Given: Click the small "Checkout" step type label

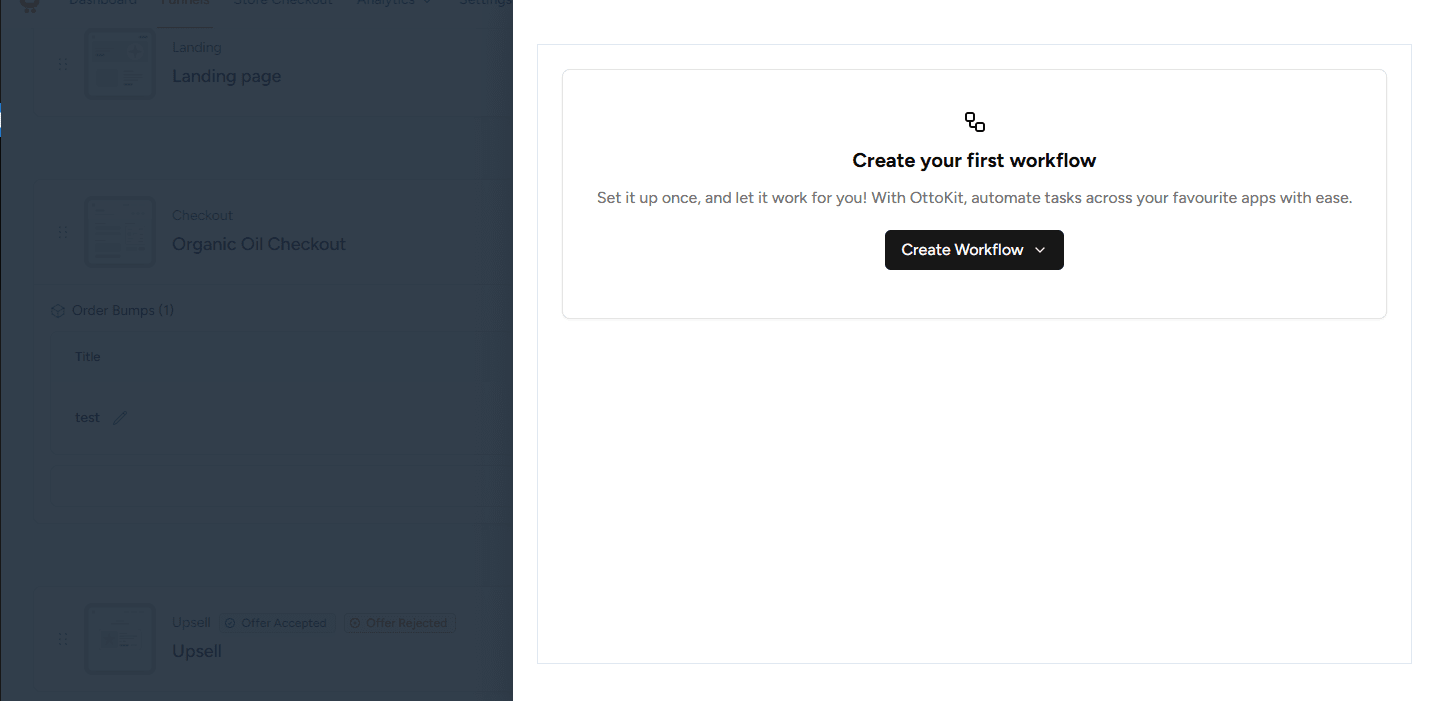Looking at the screenshot, I should coord(202,215).
